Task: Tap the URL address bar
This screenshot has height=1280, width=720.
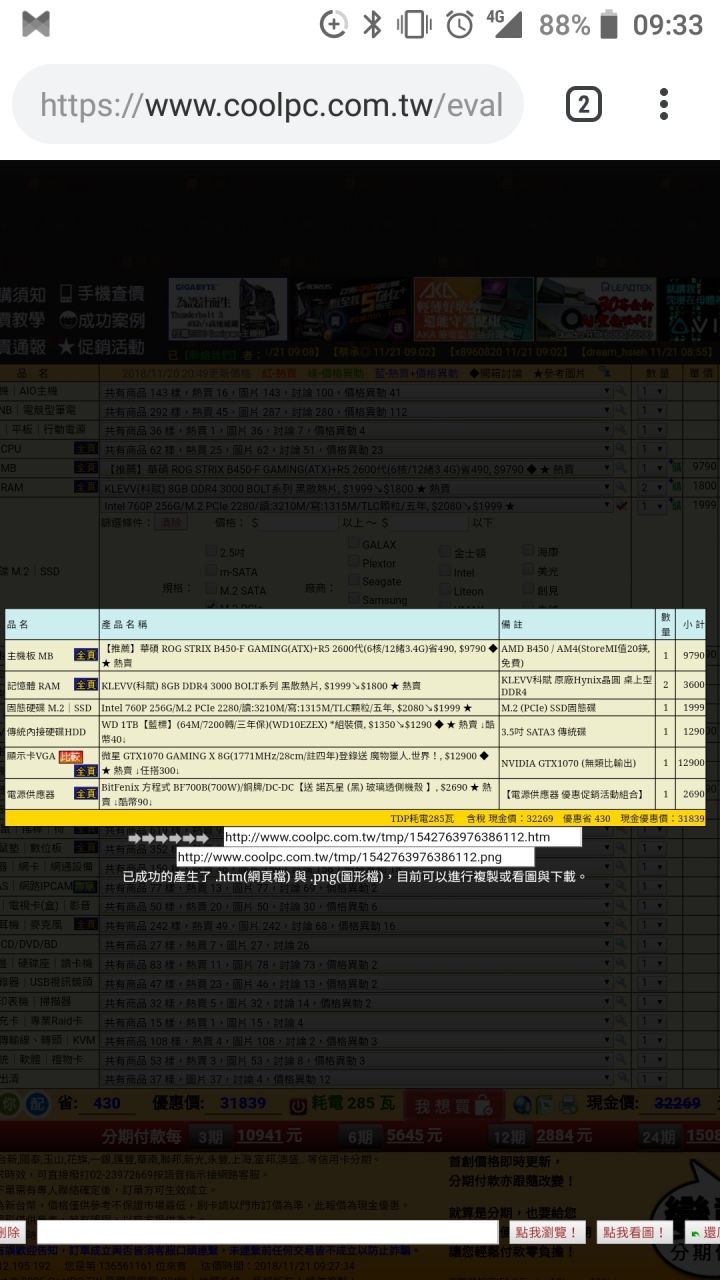Action: coord(268,105)
